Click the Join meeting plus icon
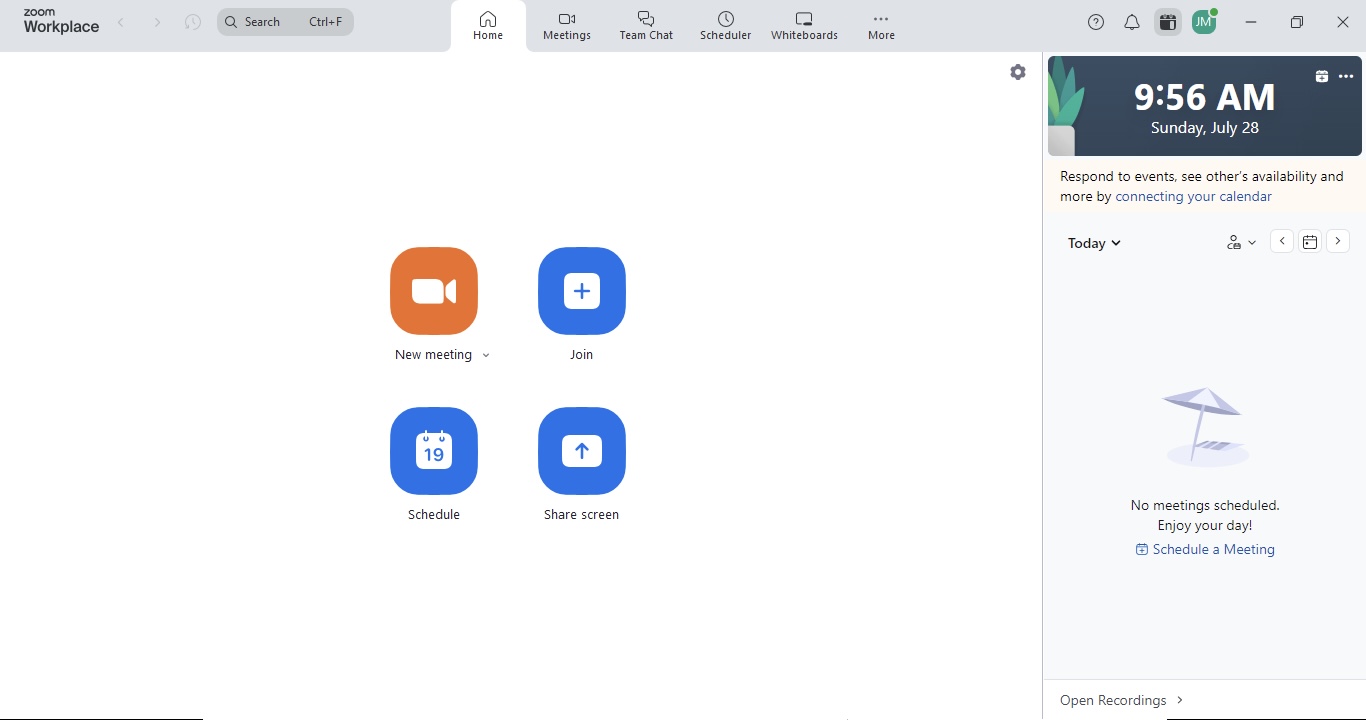This screenshot has width=1366, height=720. point(582,291)
